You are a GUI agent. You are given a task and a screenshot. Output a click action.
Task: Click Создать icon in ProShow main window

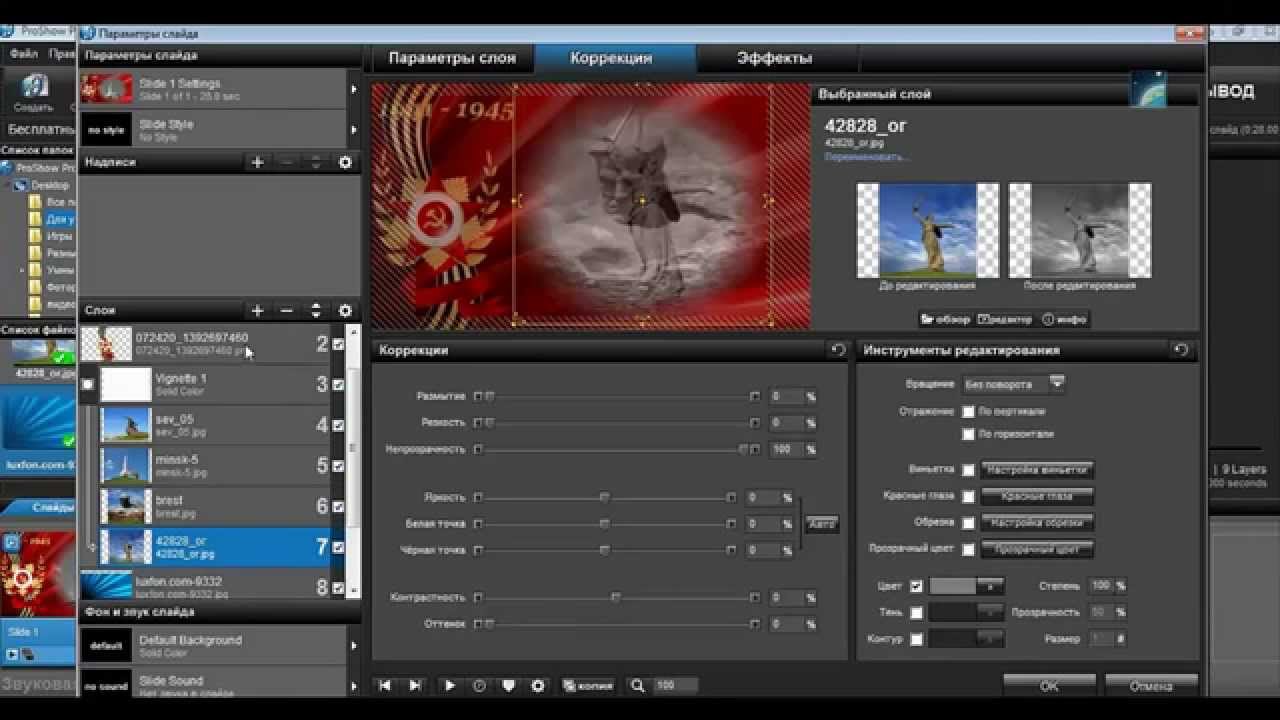pos(35,93)
